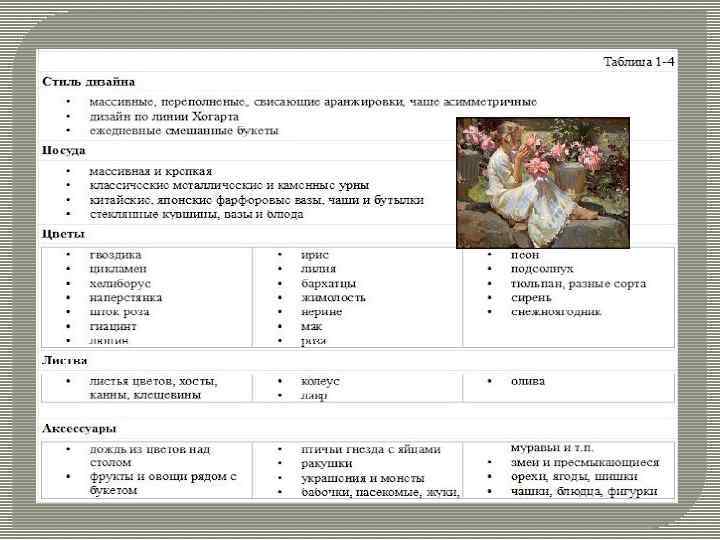This screenshot has height=540, width=720.
Task: Click the line about 'фарфоровые вазы'
Action: [x=257, y=200]
